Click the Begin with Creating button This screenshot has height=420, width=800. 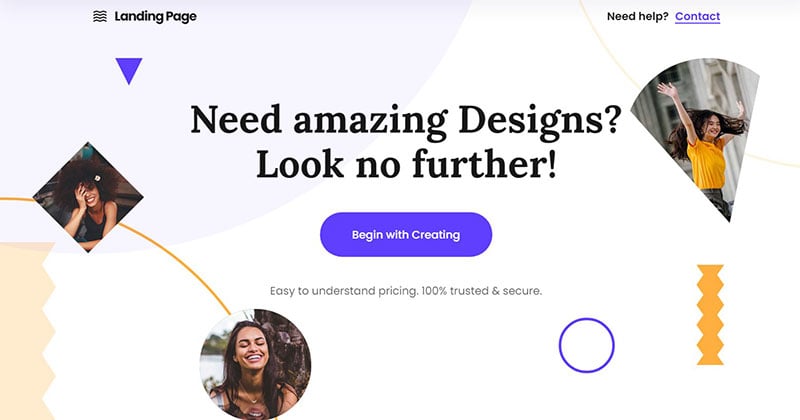tap(406, 235)
